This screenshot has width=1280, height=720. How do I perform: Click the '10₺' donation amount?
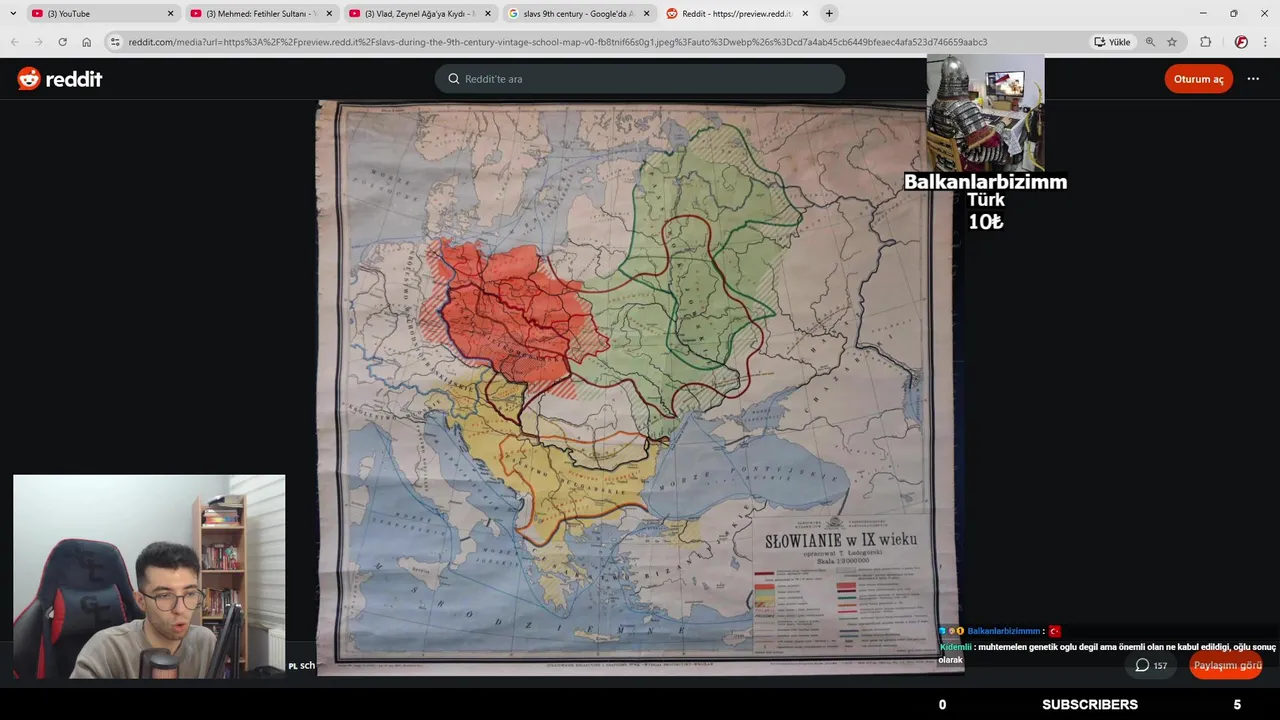[x=985, y=222]
